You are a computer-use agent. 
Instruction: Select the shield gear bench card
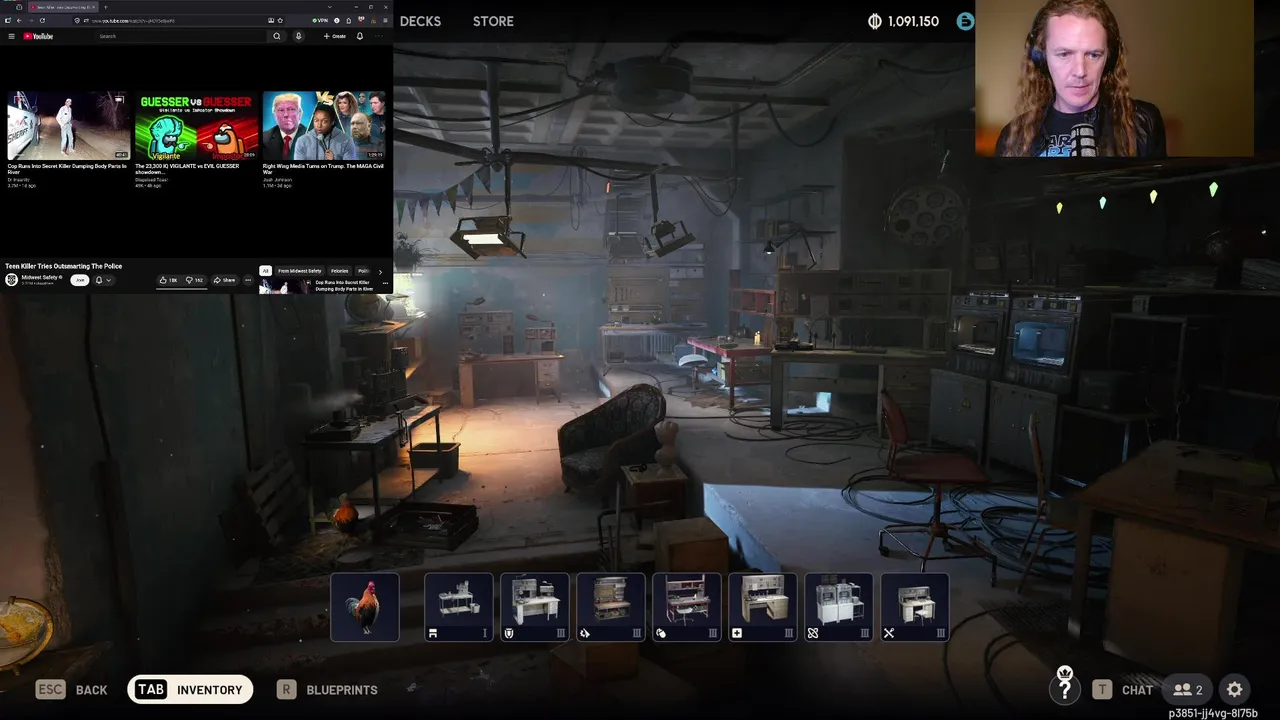[x=535, y=607]
